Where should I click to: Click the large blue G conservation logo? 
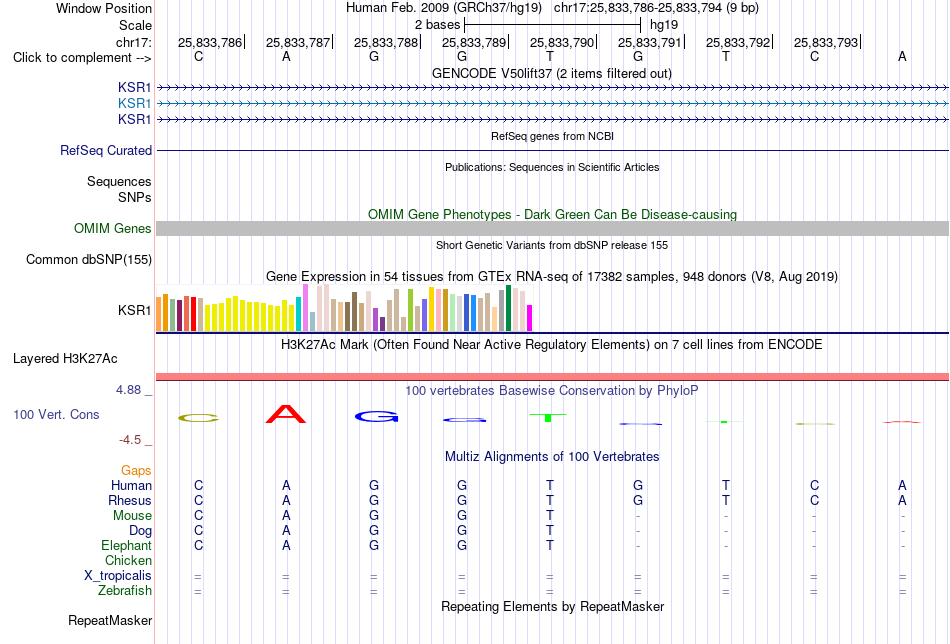point(377,416)
